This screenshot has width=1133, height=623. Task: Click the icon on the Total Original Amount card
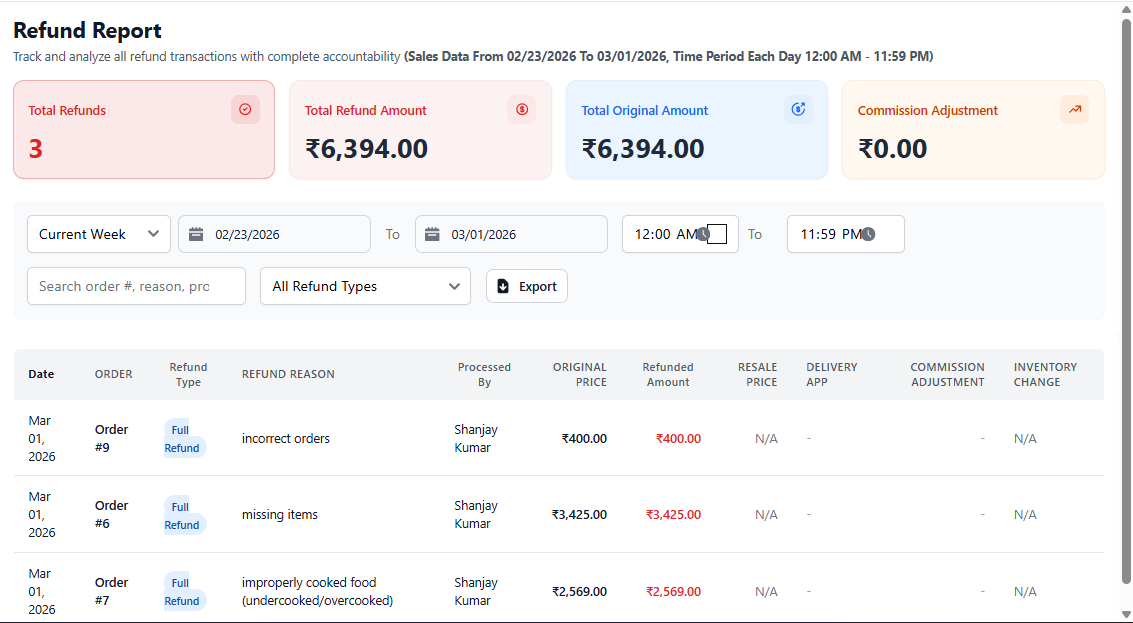pos(798,109)
